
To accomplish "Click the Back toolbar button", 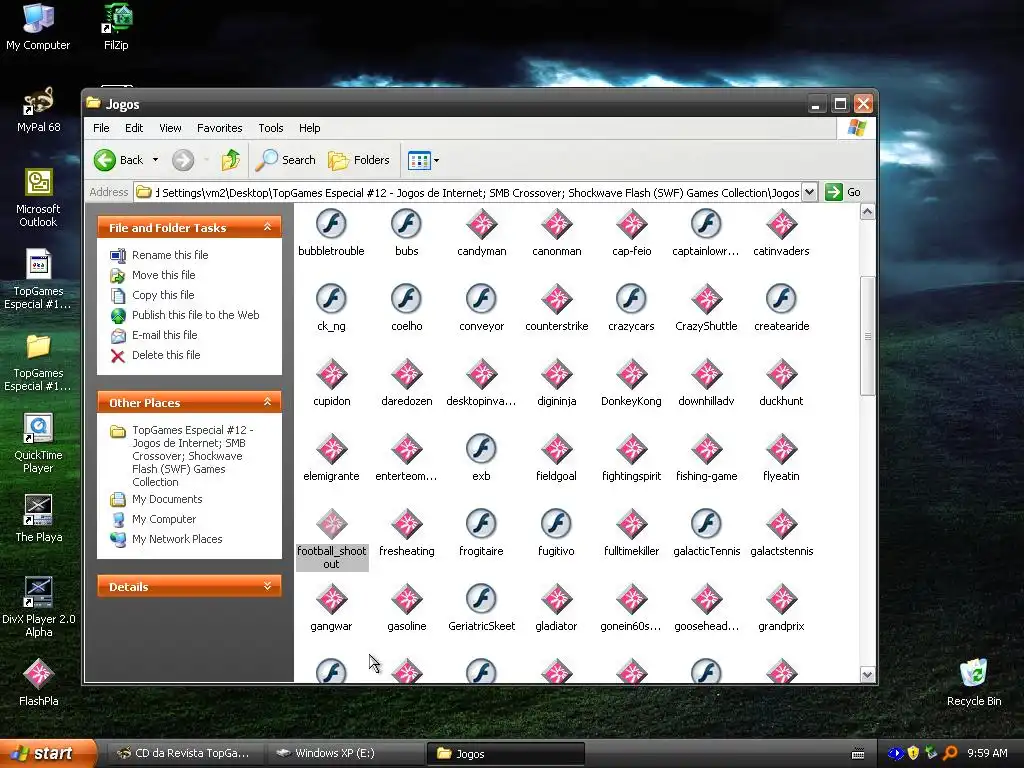I will pyautogui.click(x=119, y=160).
